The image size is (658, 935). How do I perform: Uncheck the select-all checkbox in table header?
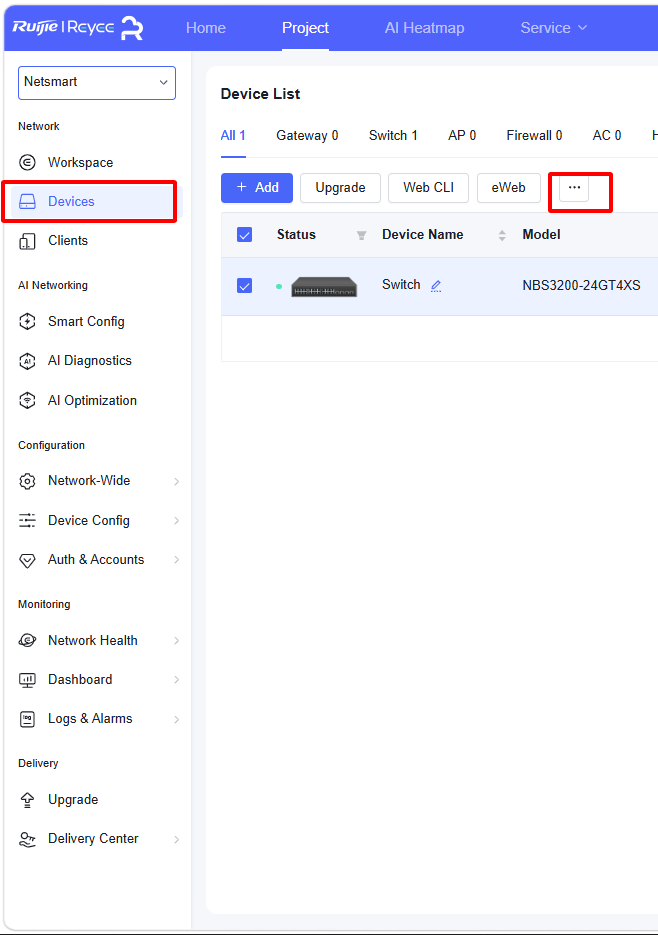245,234
